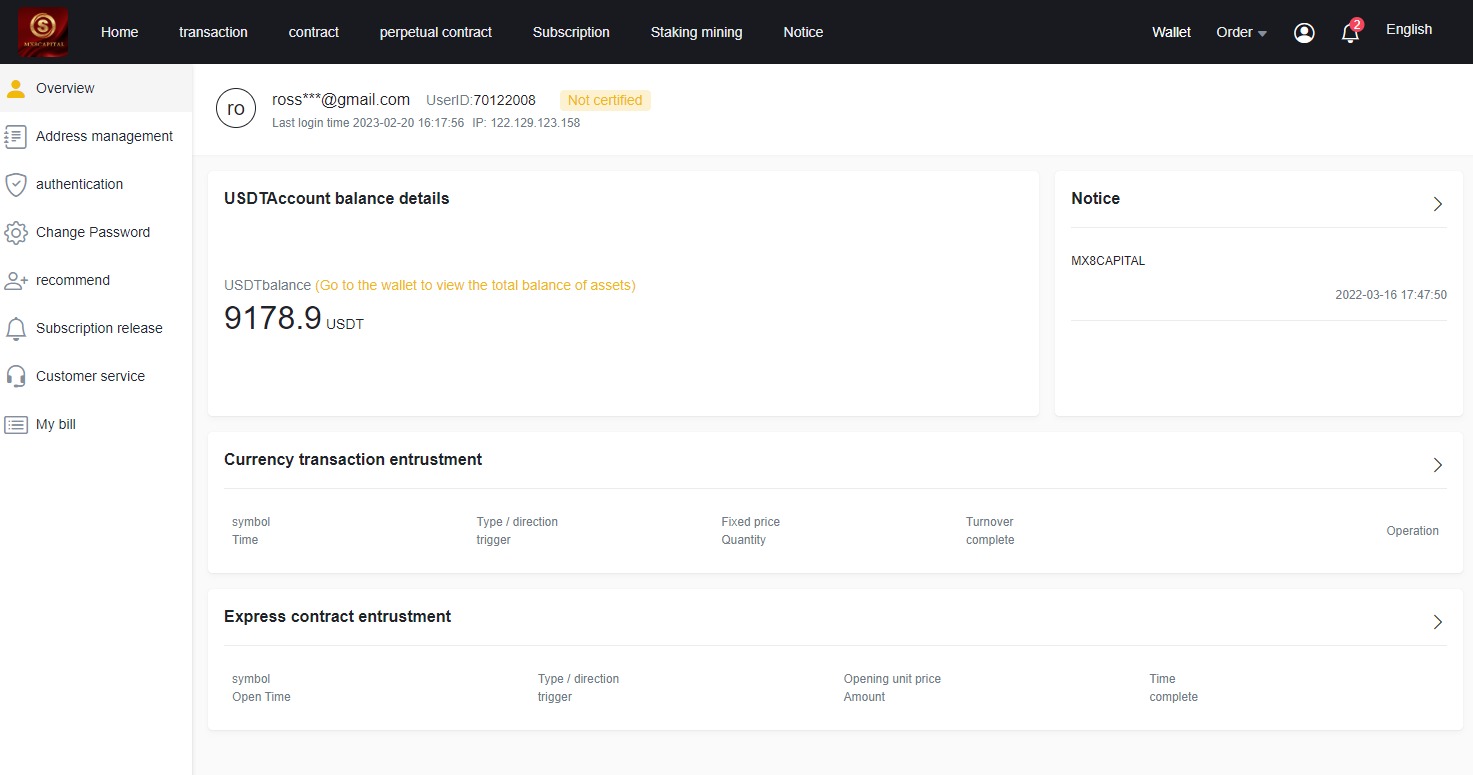The height and width of the screenshot is (775, 1473).
Task: Open Address management from sidebar
Action: 104,136
